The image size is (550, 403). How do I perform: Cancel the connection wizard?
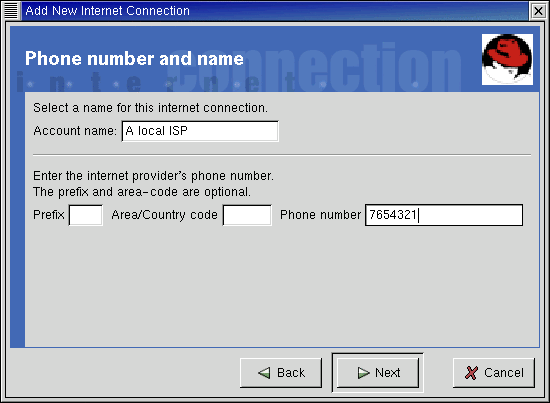tap(494, 373)
